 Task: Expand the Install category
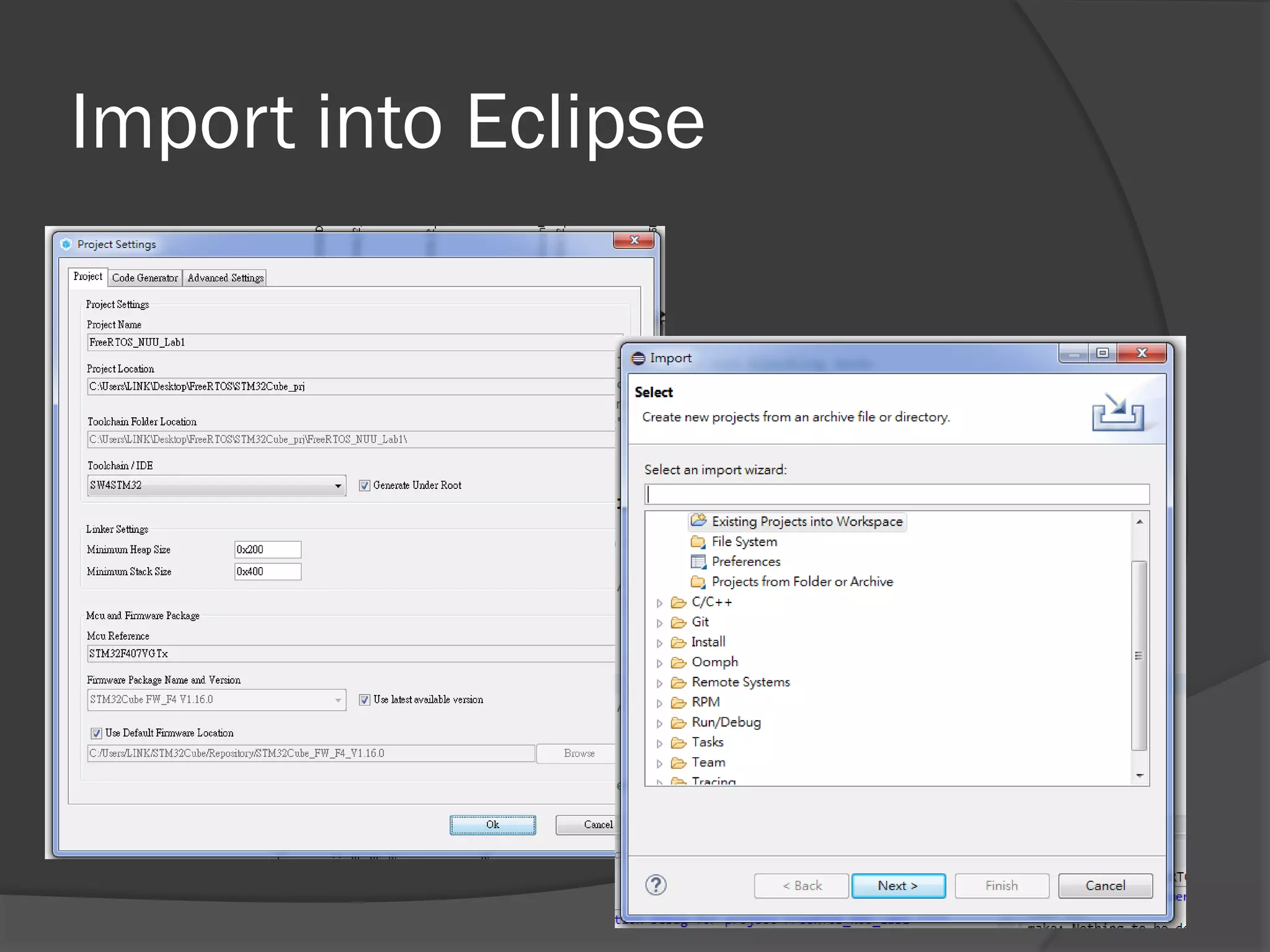[x=660, y=643]
